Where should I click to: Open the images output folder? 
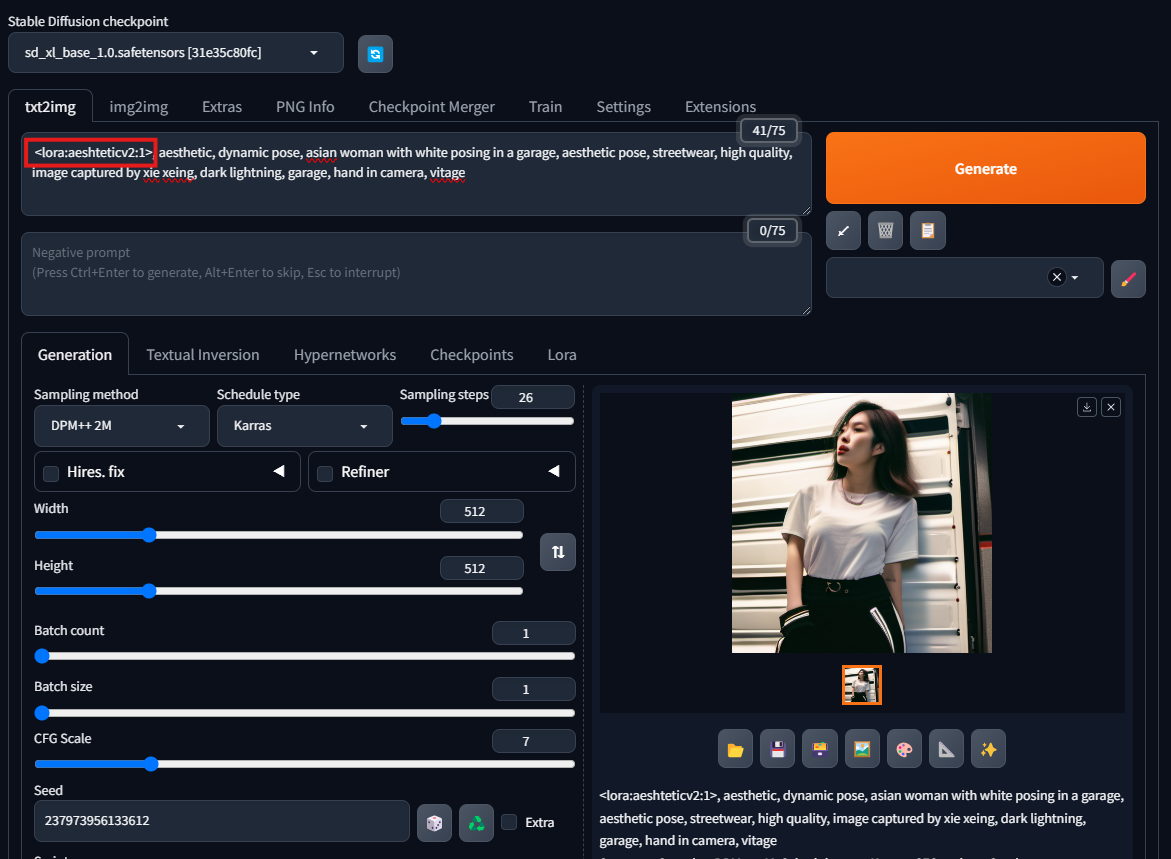735,749
